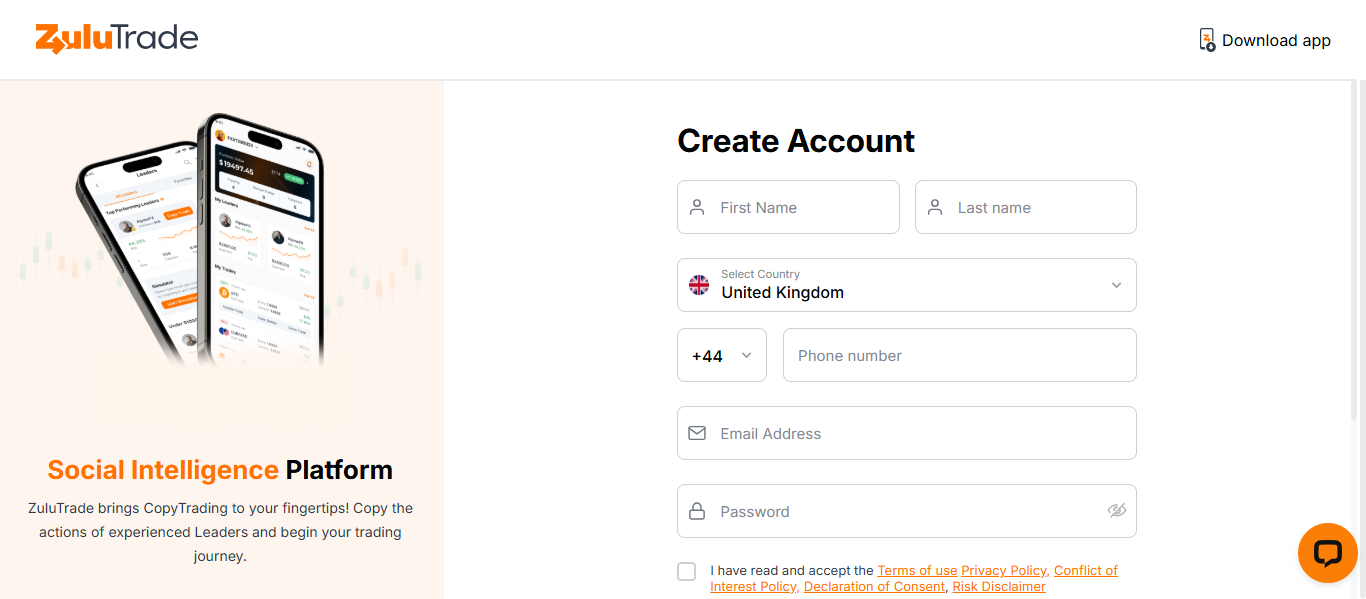The height and width of the screenshot is (599, 1366).
Task: Click the envelope icon in Email field
Action: coord(697,433)
